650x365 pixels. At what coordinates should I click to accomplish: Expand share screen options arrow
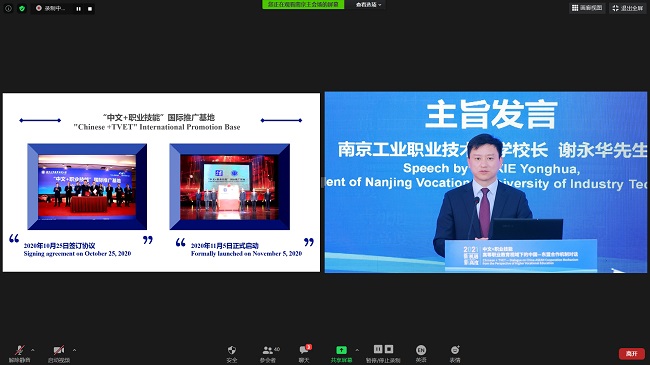(x=357, y=350)
